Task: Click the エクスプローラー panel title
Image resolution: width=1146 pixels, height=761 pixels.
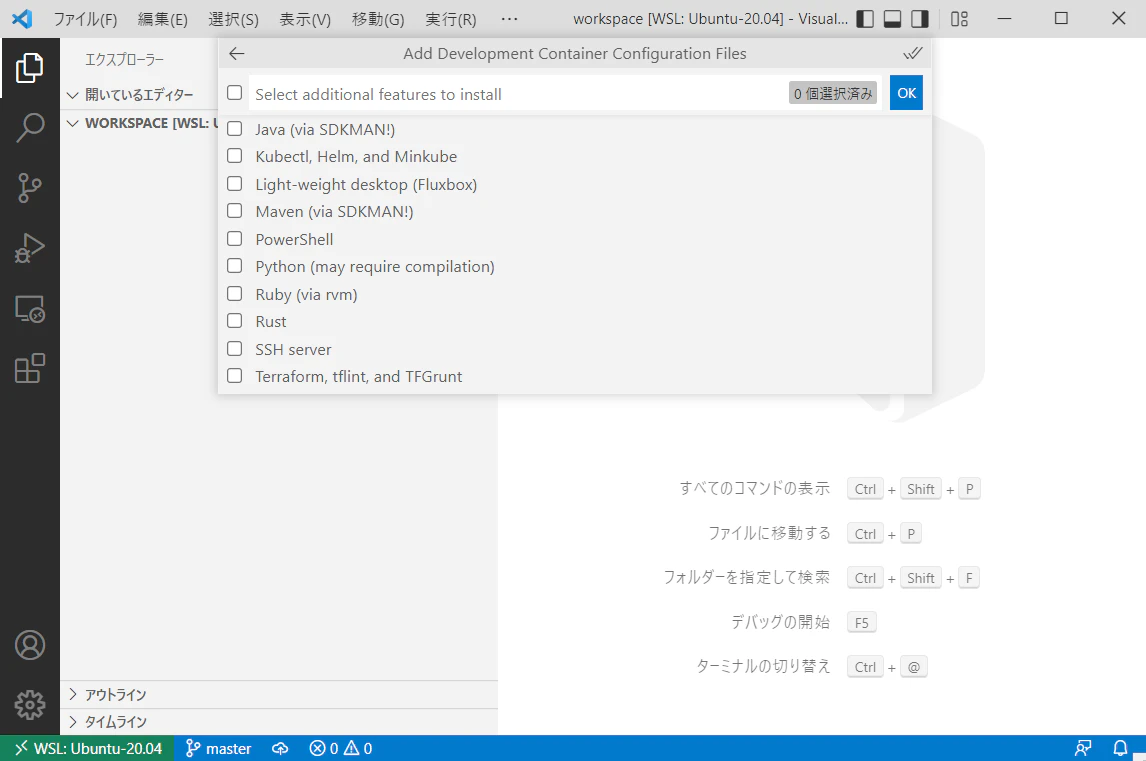Action: pos(124,59)
